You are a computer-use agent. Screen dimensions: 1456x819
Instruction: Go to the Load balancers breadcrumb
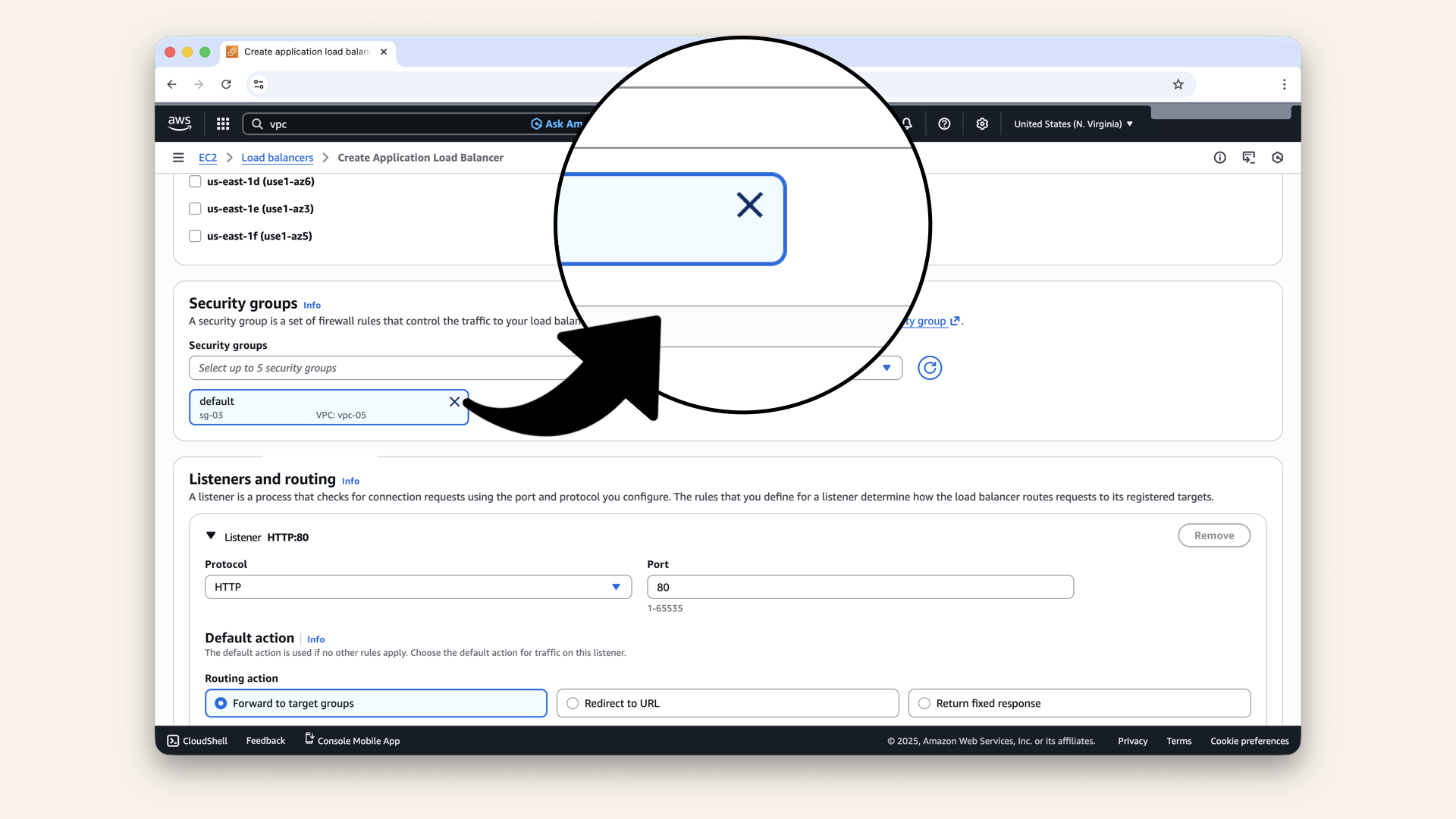pos(277,158)
